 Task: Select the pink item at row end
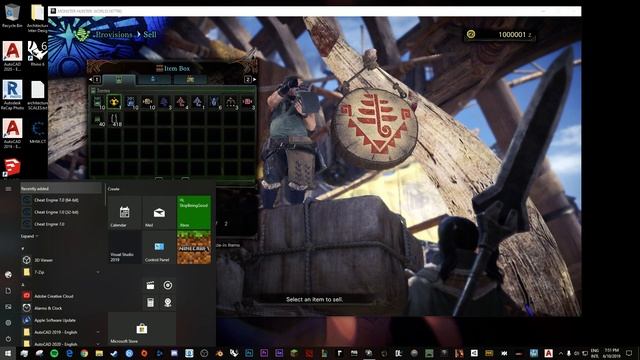click(247, 102)
